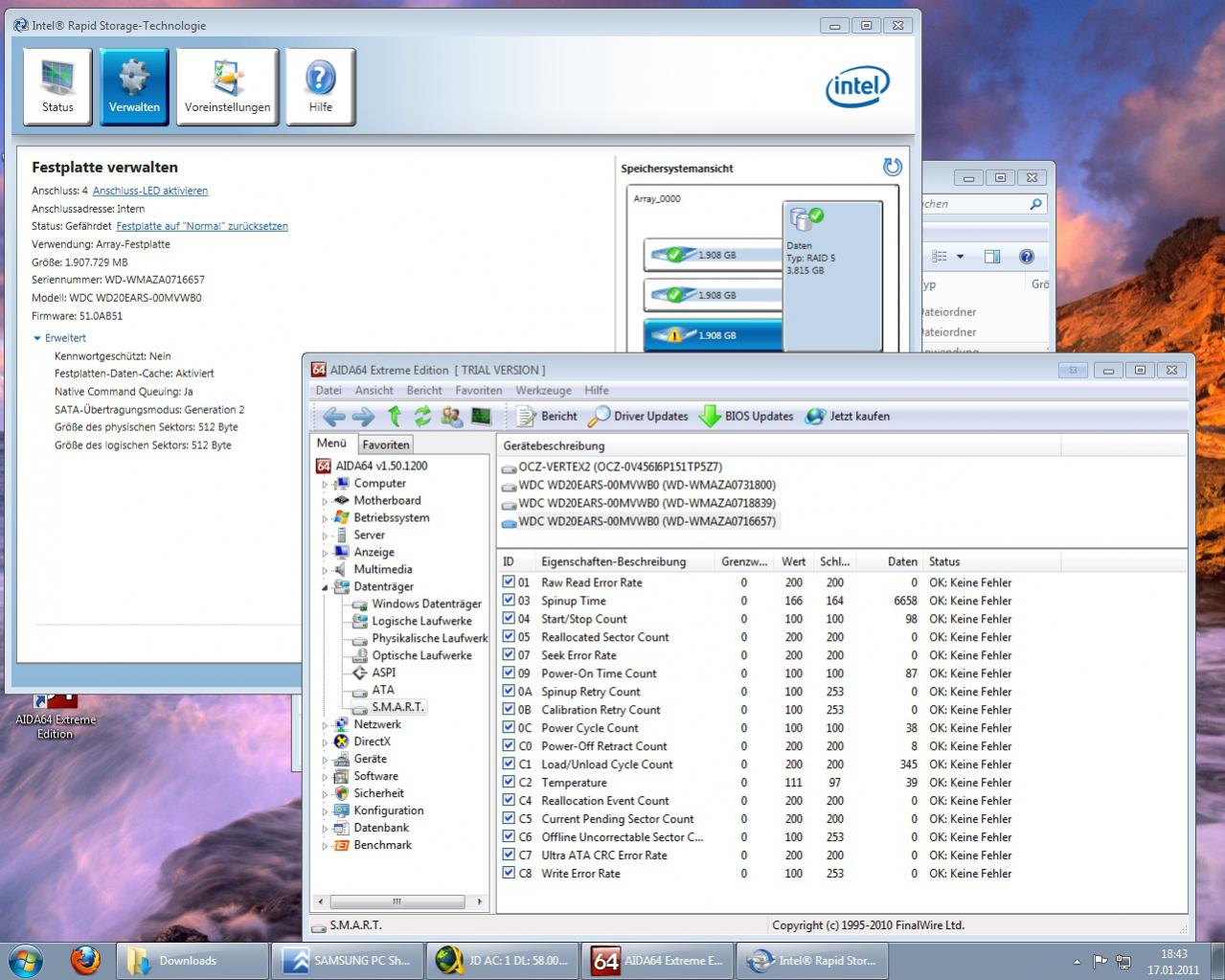Uncheck Seek Error Rate attribute
This screenshot has width=1225, height=980.
point(509,654)
